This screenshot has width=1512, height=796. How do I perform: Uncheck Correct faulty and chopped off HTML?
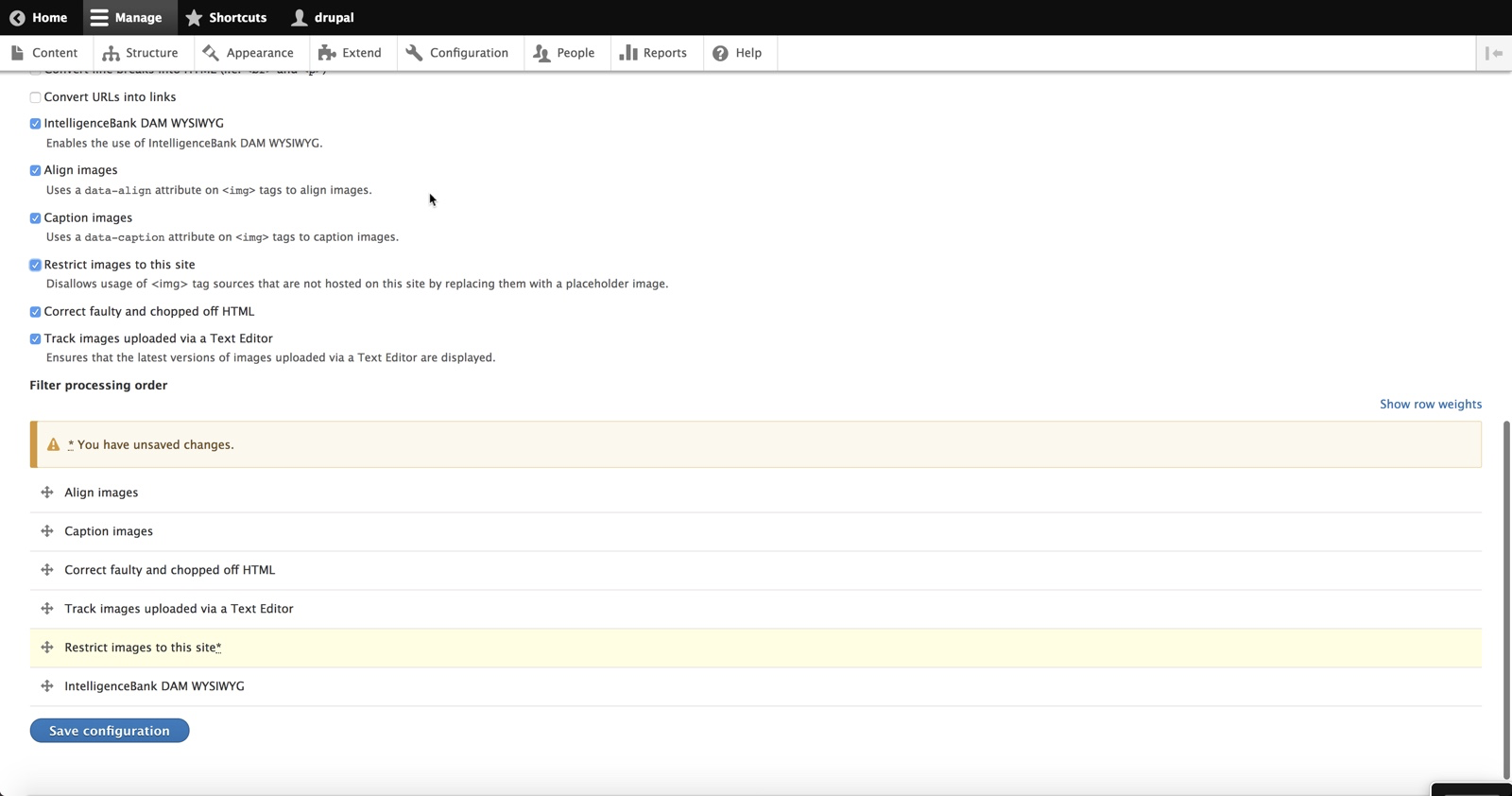(35, 312)
